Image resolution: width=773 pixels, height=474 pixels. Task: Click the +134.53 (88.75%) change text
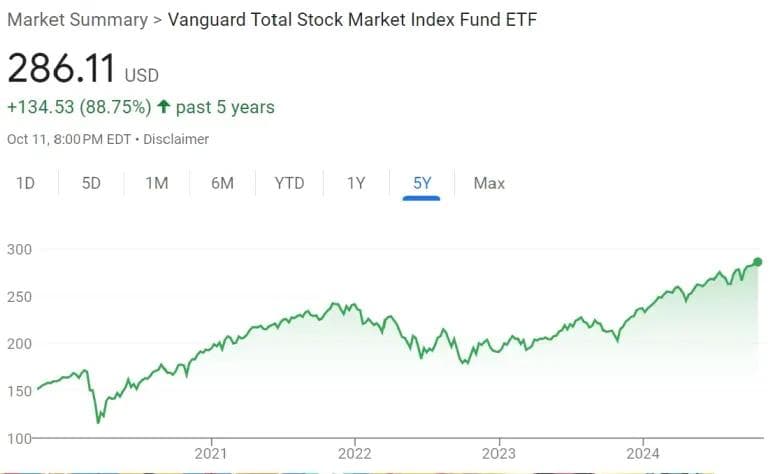click(x=79, y=107)
